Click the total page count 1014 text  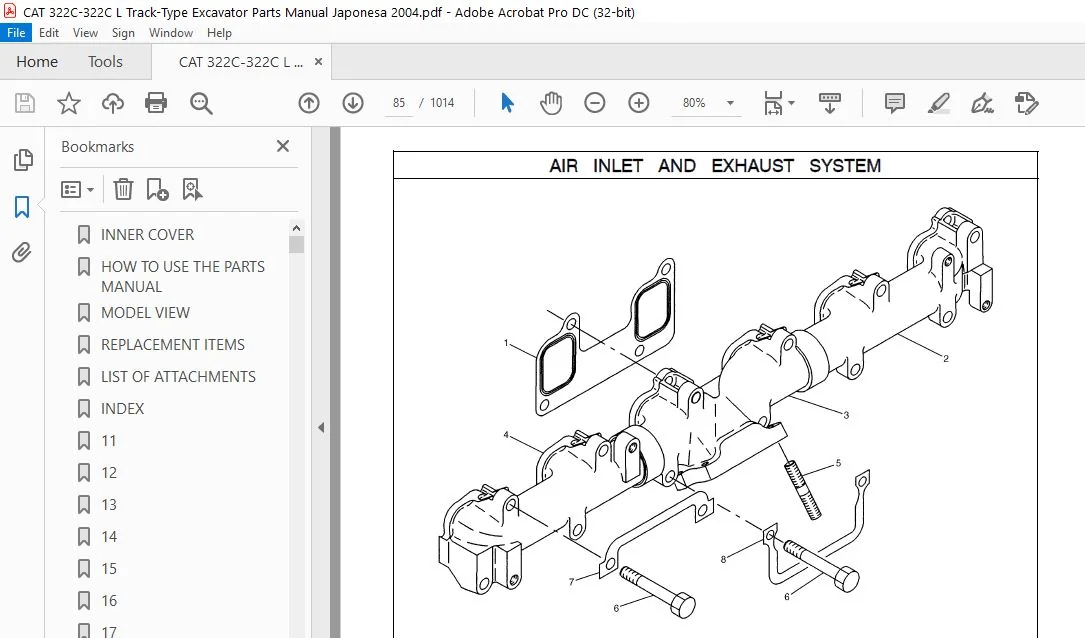442,103
